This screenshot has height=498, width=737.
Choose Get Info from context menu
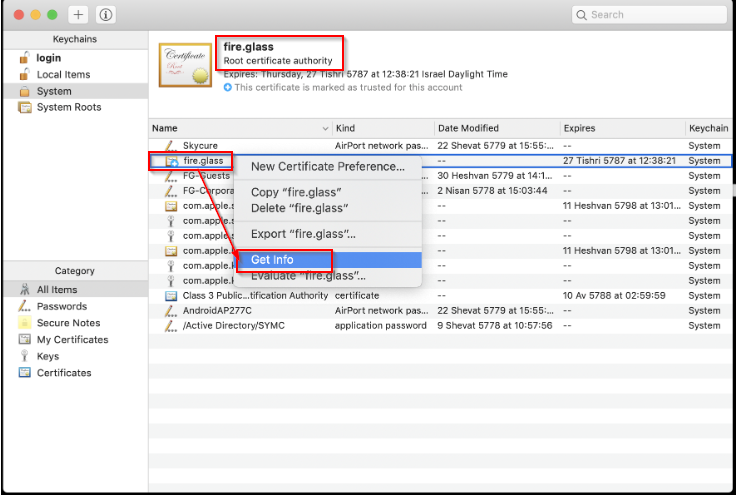[x=272, y=260]
